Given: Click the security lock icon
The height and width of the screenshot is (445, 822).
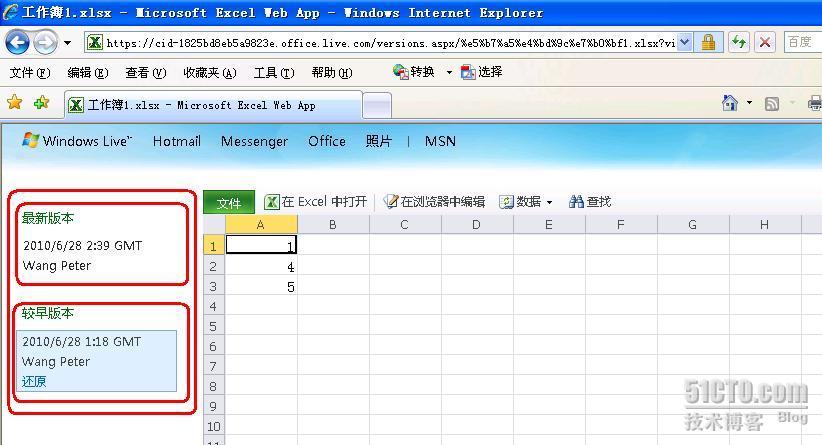Looking at the screenshot, I should 708,42.
